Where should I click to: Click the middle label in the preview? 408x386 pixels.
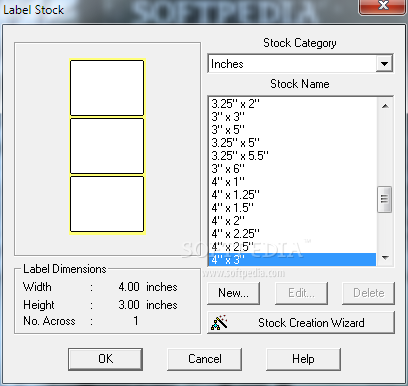pyautogui.click(x=107, y=146)
